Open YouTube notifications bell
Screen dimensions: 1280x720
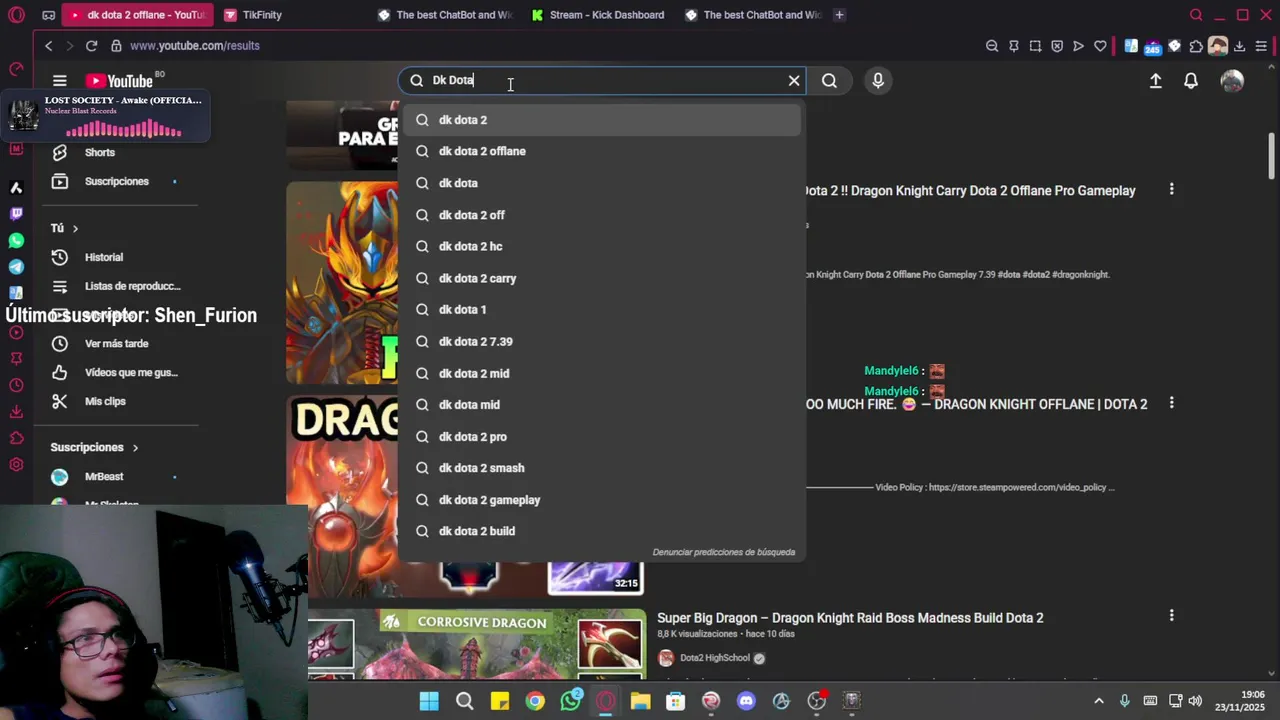click(x=1191, y=81)
